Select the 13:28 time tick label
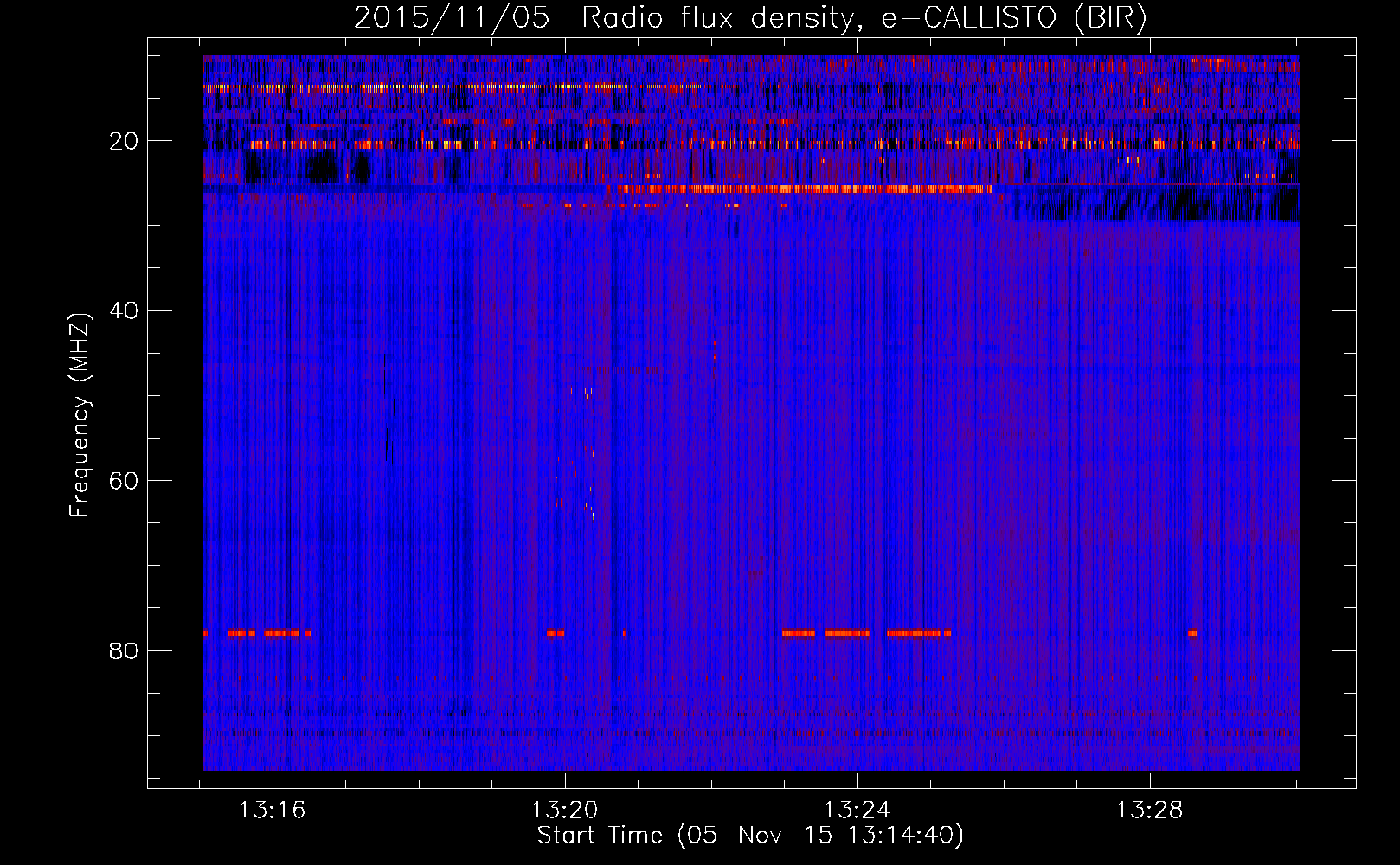 1149,811
